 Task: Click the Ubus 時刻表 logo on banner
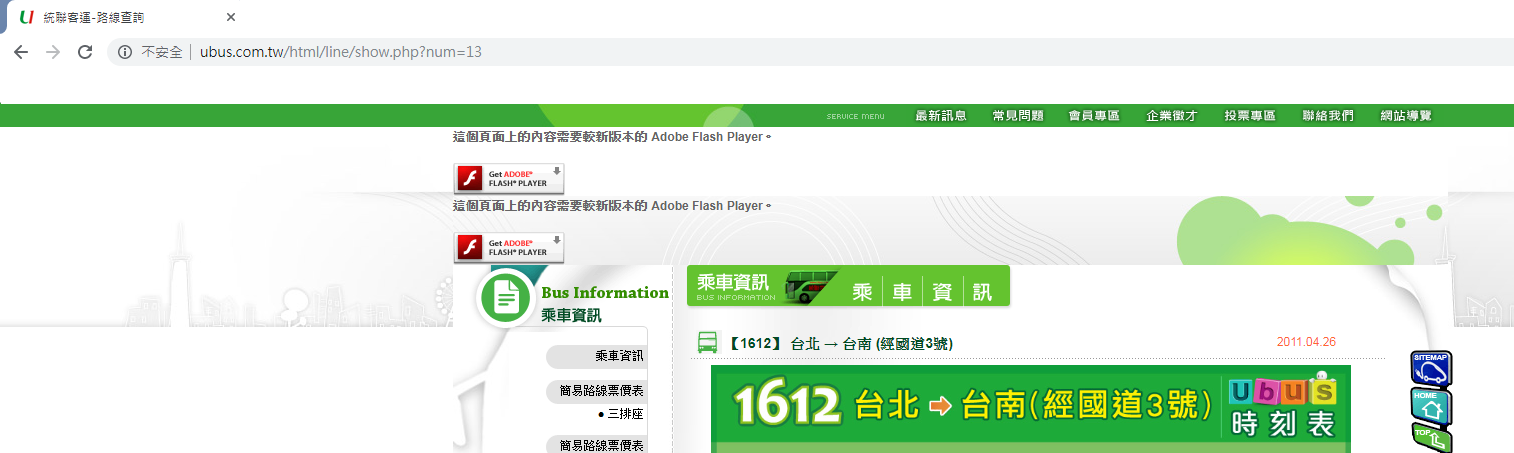(x=1282, y=406)
